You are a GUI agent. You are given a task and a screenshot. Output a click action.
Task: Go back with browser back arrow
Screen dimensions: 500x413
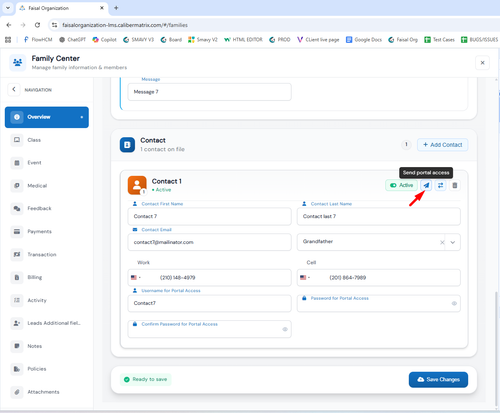(9, 25)
